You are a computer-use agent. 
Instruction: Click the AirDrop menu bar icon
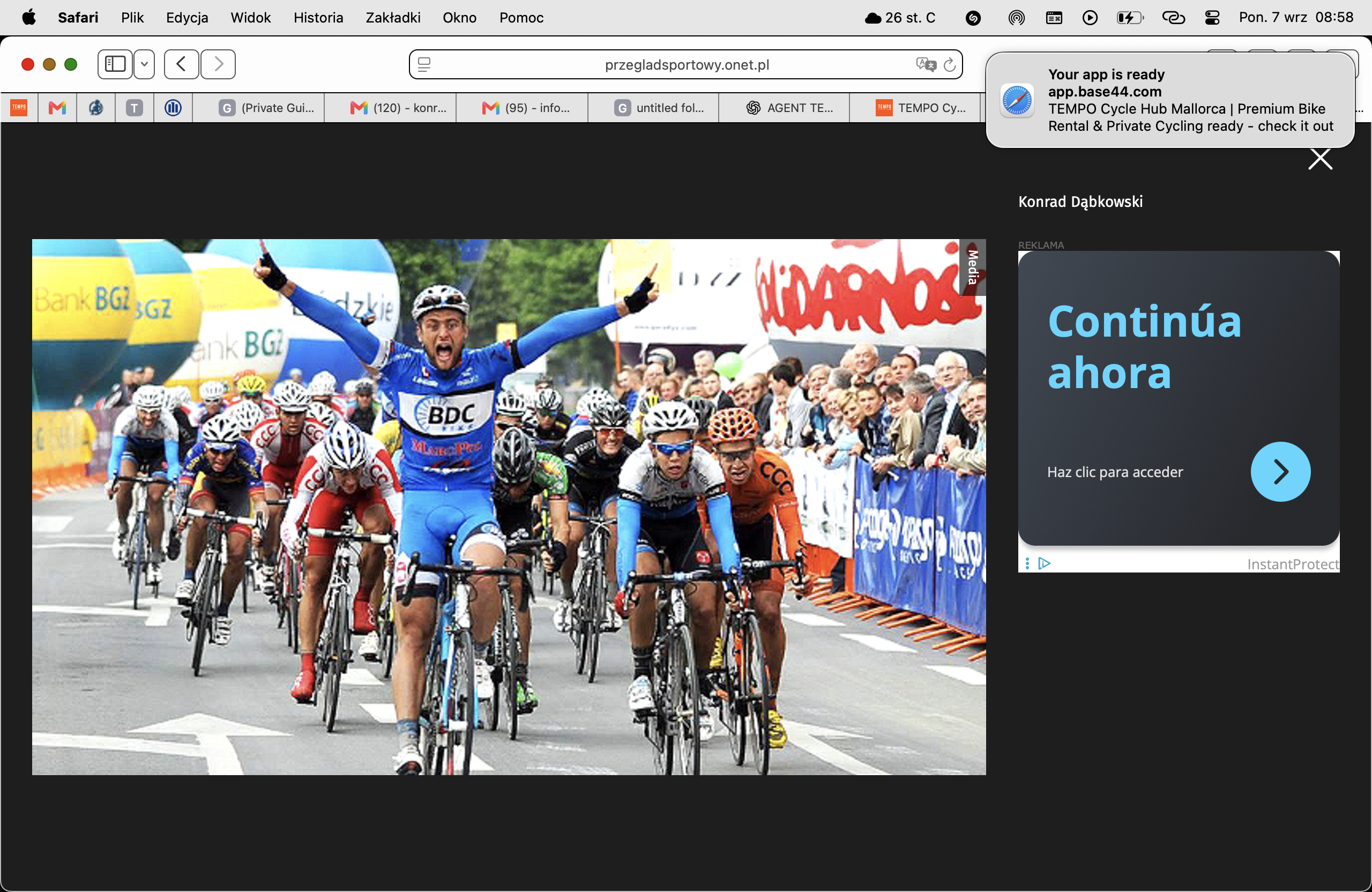pos(1016,18)
